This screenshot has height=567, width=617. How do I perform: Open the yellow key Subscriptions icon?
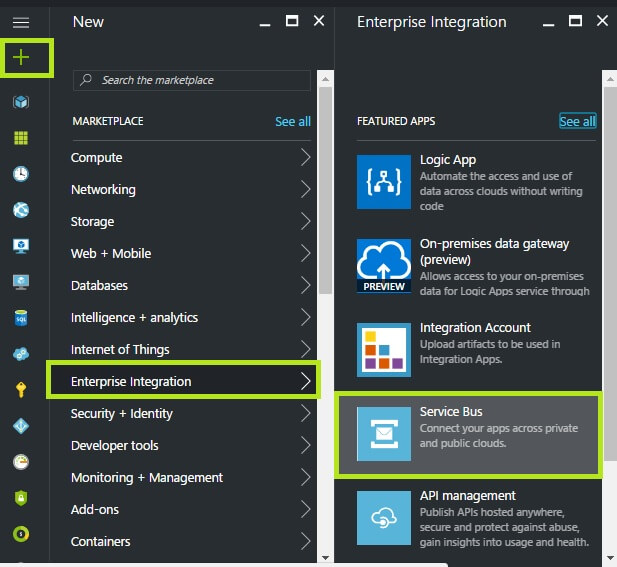(x=21, y=390)
